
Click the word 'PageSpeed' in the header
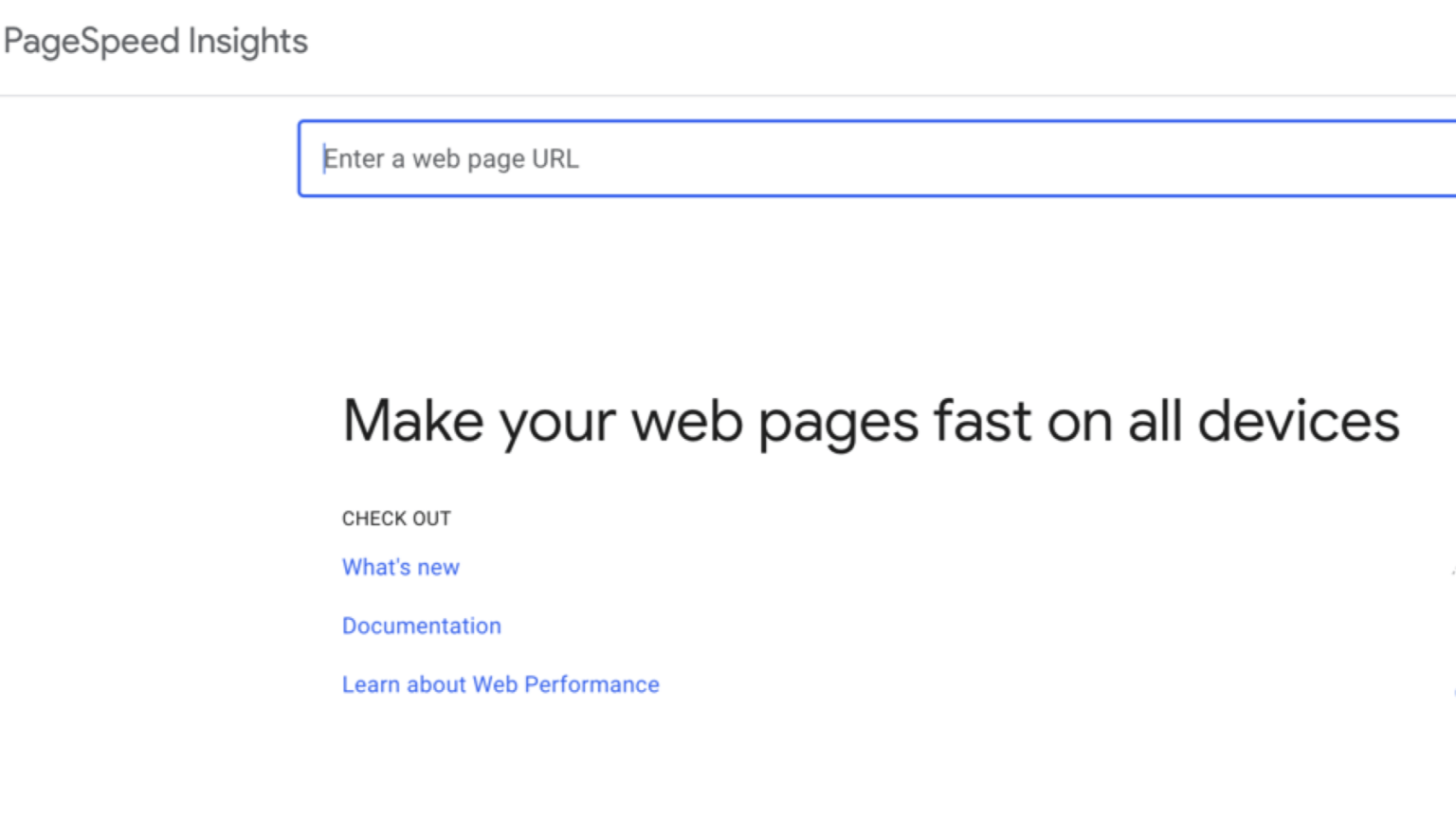click(x=92, y=42)
